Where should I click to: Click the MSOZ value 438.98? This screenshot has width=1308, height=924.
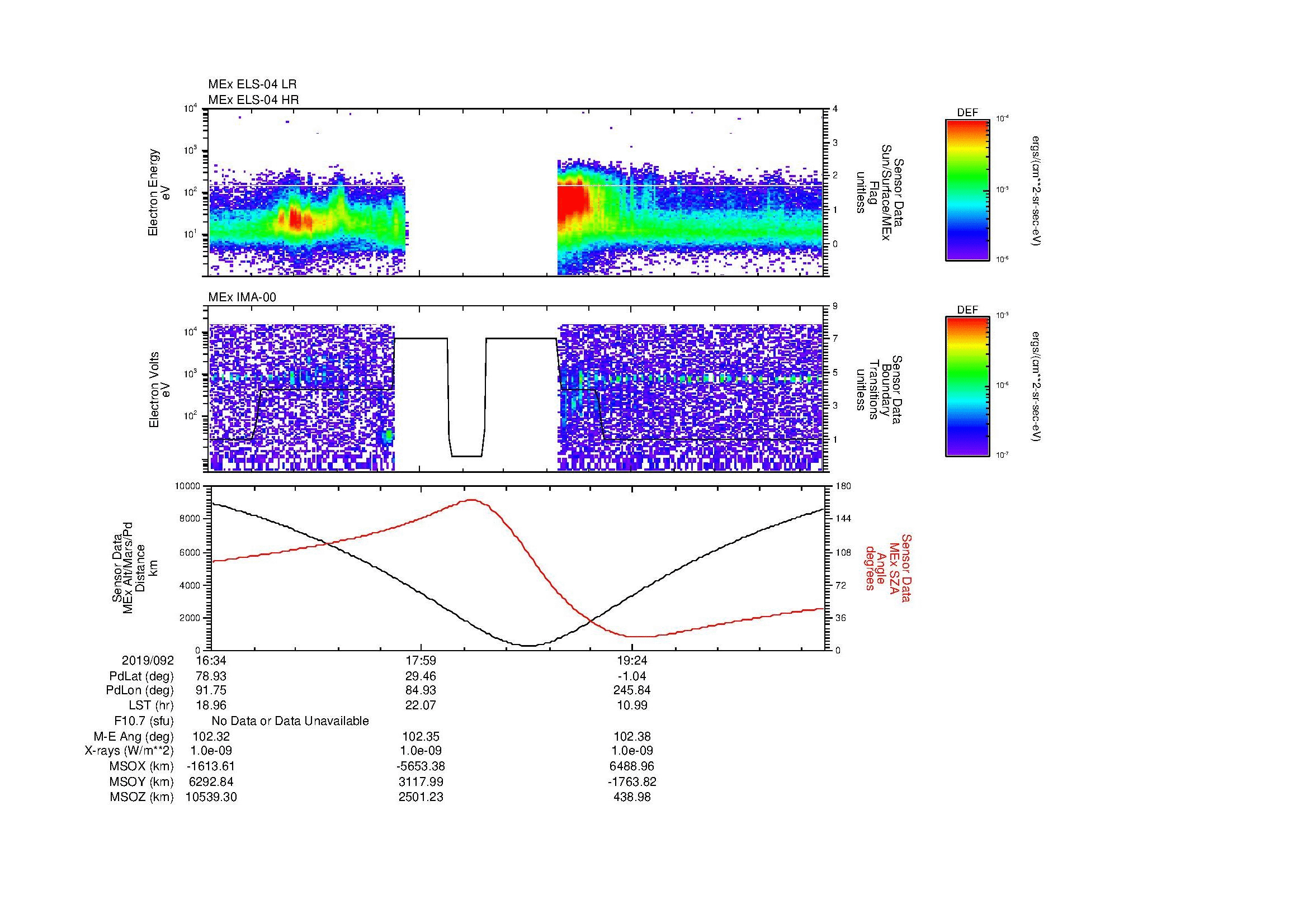[632, 797]
